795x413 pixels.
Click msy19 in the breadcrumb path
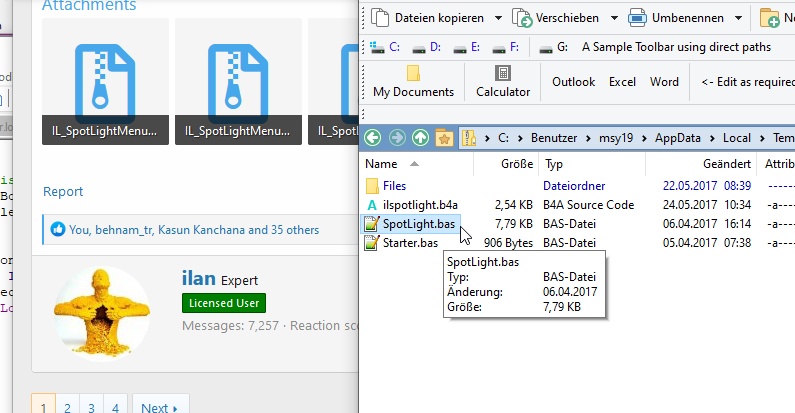click(616, 138)
